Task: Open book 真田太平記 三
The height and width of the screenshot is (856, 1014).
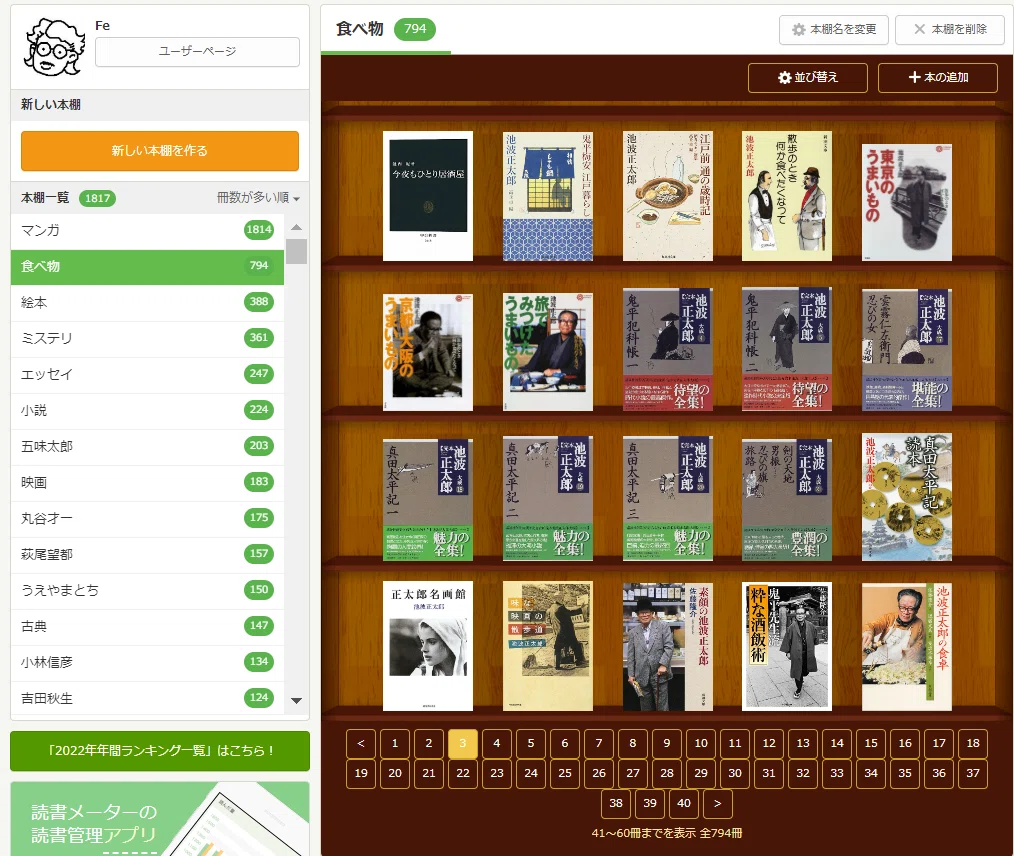Action: point(667,498)
